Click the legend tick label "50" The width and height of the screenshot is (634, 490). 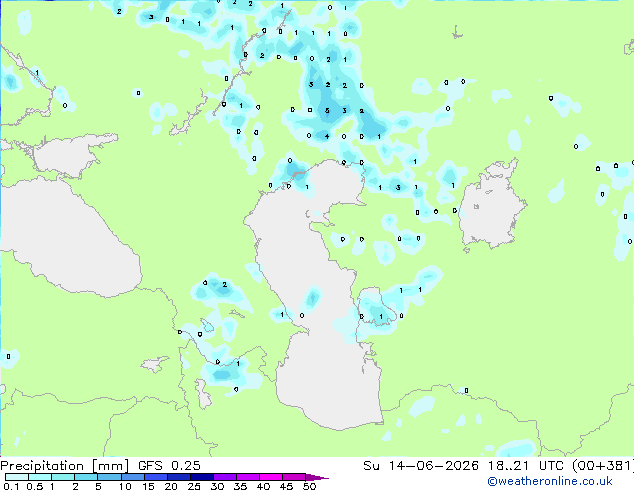(309, 486)
